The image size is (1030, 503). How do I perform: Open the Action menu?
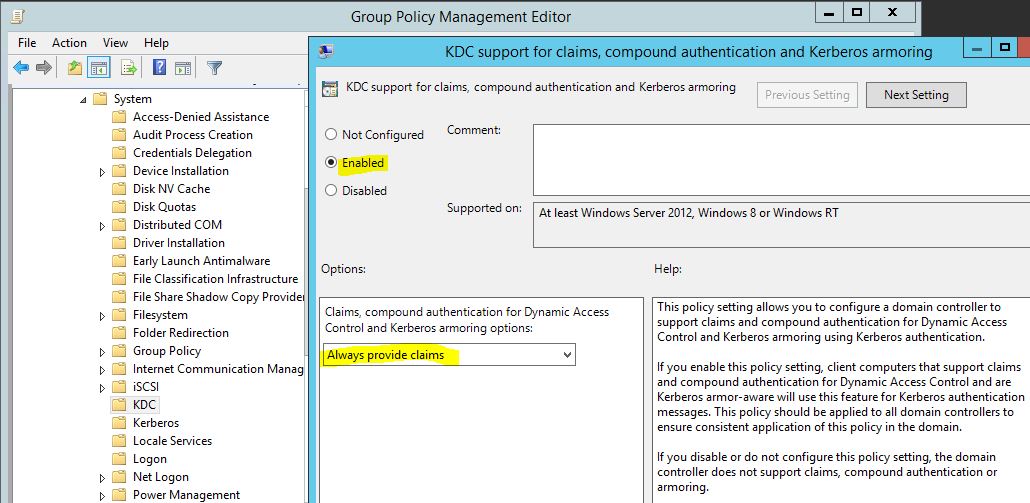[x=69, y=43]
